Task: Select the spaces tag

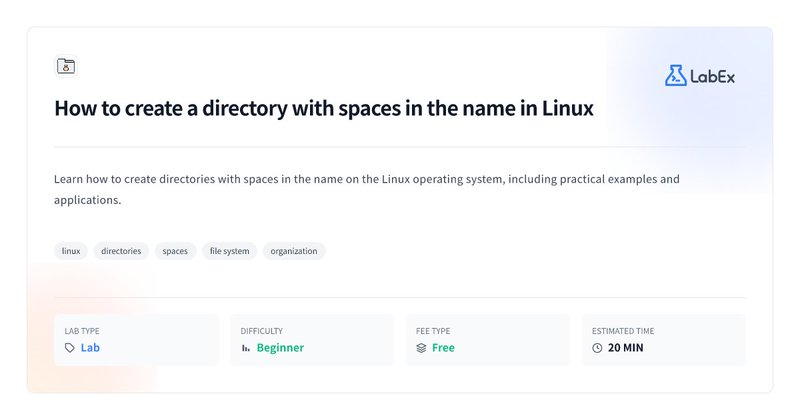Action: coord(175,251)
